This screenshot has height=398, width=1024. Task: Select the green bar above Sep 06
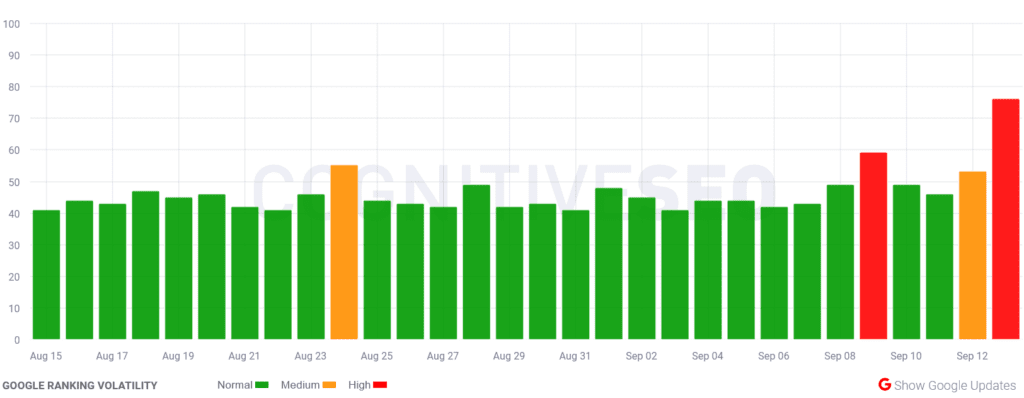(774, 273)
